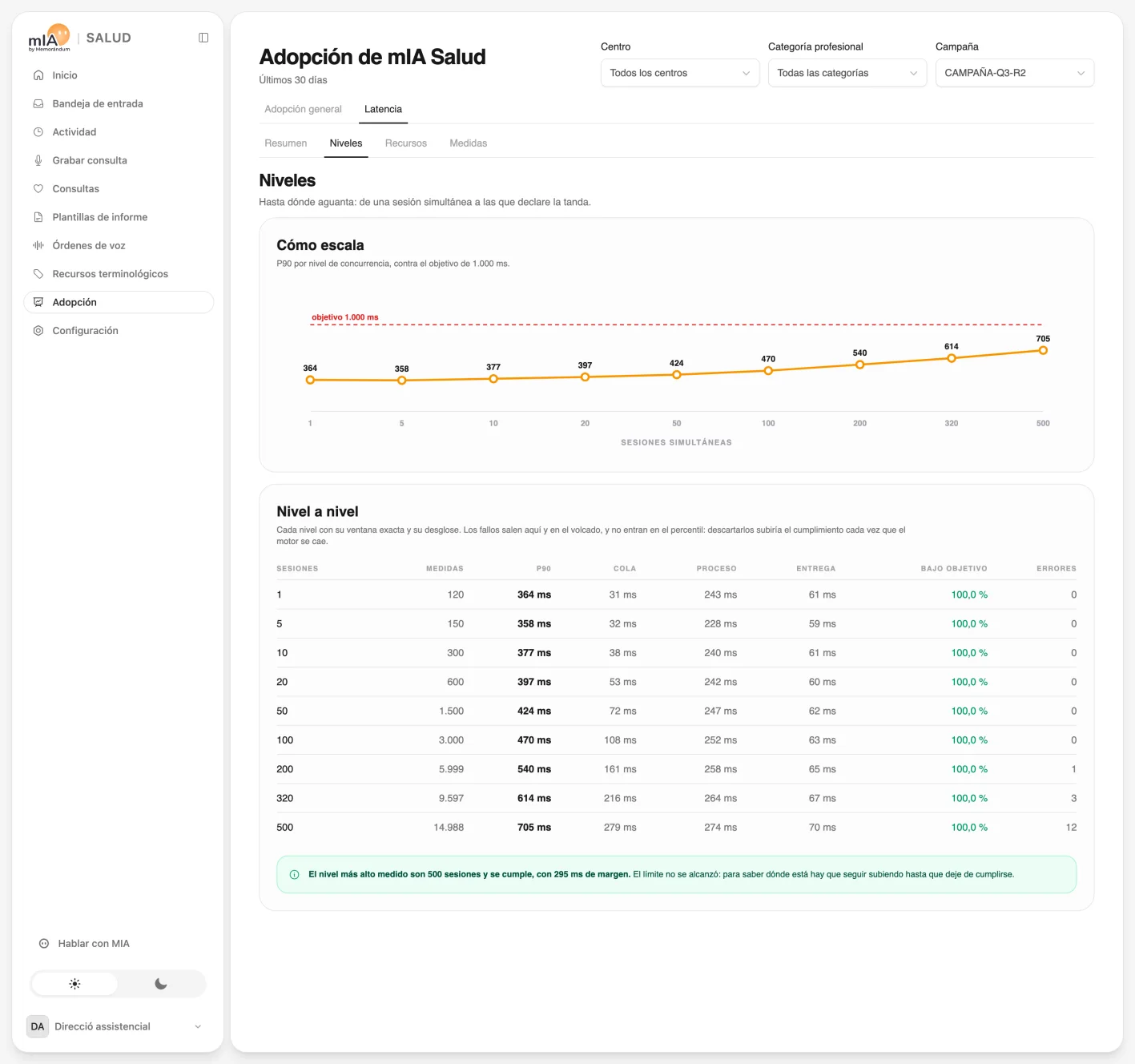Click the Actividad clock icon
Screen dimensions: 1135x1064
tap(38, 132)
